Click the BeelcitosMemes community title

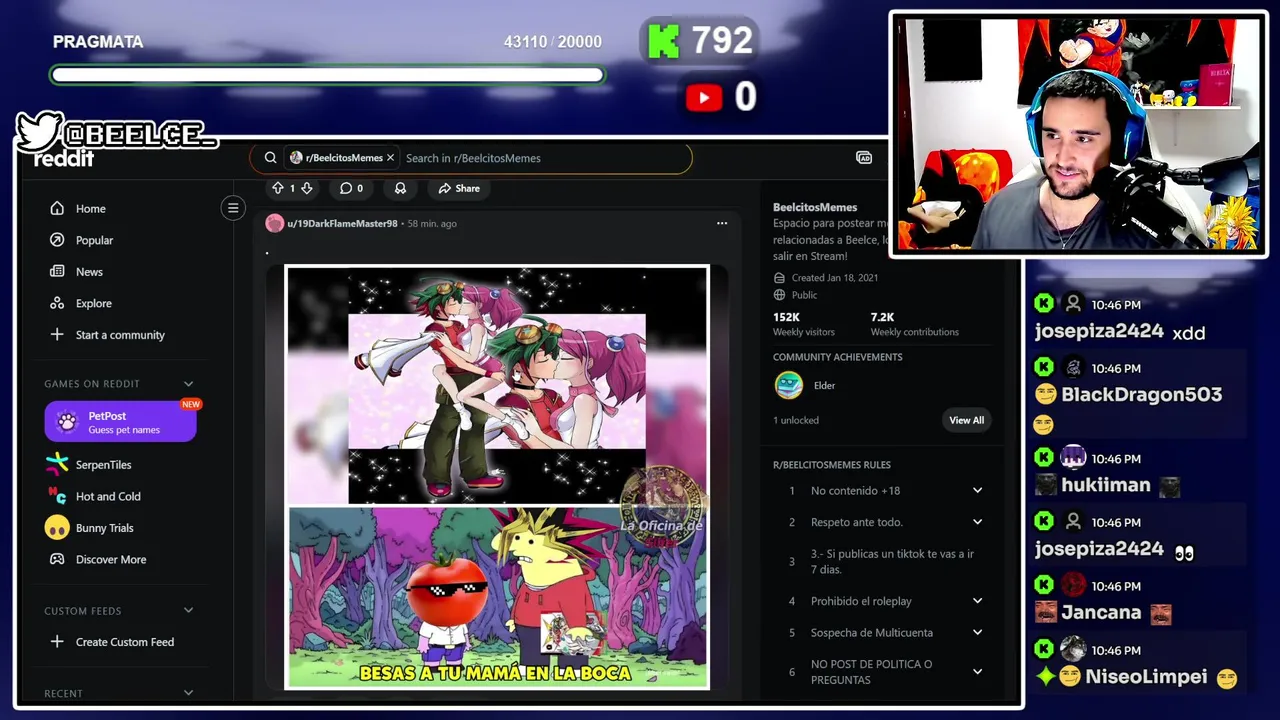coord(814,207)
